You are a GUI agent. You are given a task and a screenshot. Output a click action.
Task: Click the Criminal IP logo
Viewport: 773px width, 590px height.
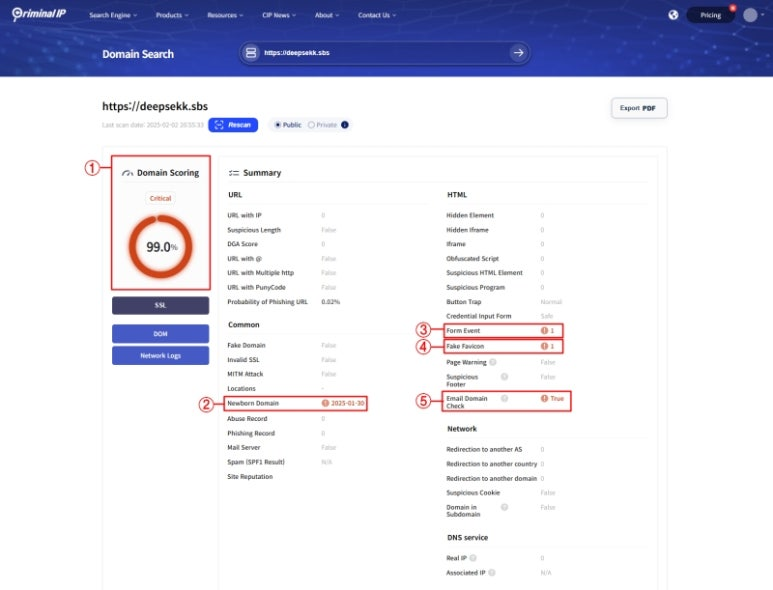[x=39, y=14]
